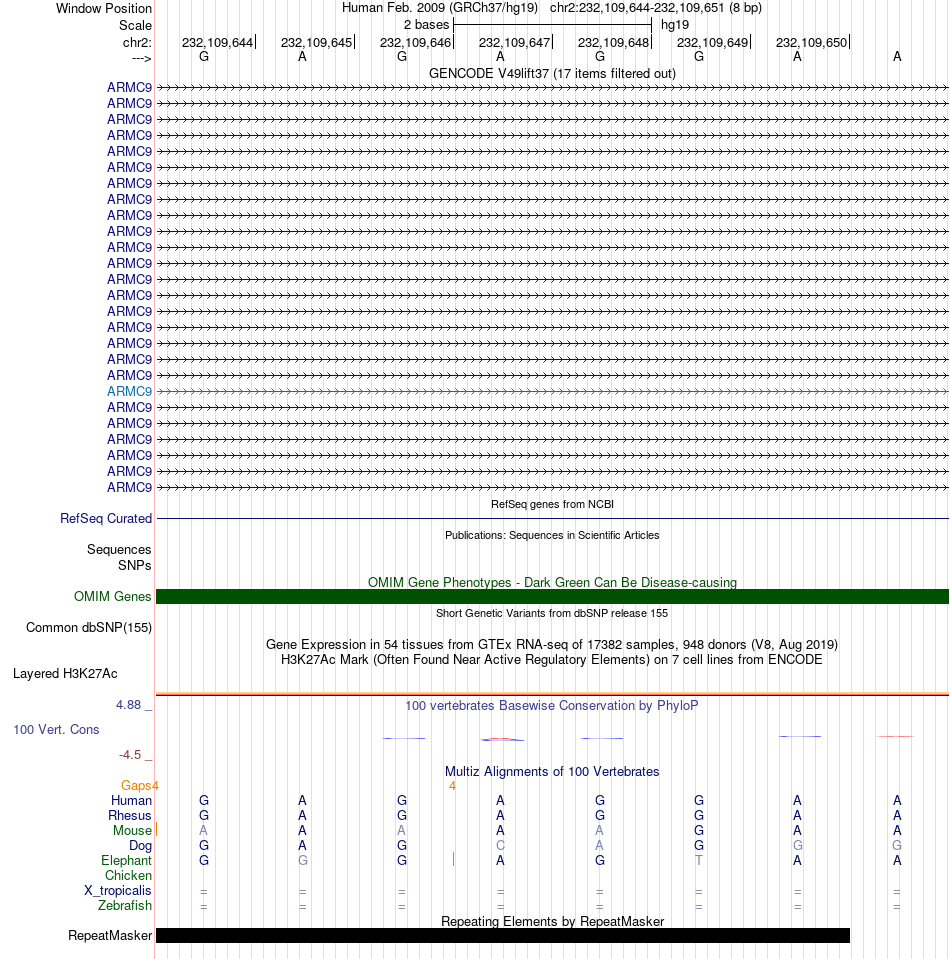Select the Human alignment row label

[131, 800]
